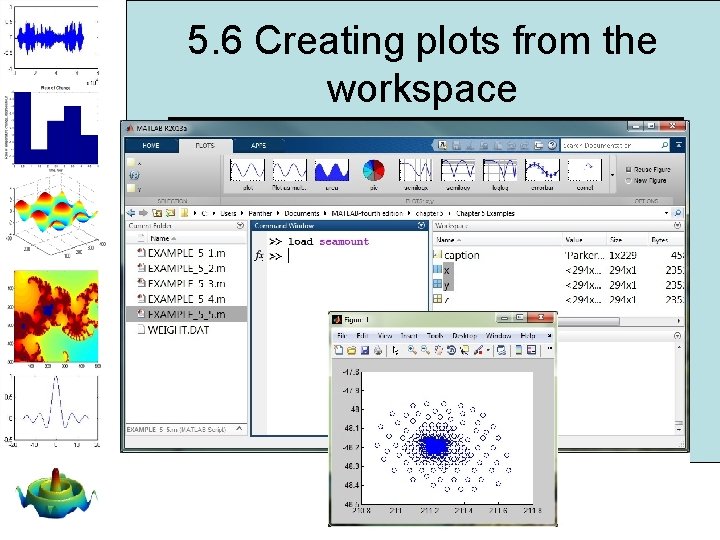This screenshot has width=720, height=540.
Task: Click Users in the folder path
Action: coord(228,213)
